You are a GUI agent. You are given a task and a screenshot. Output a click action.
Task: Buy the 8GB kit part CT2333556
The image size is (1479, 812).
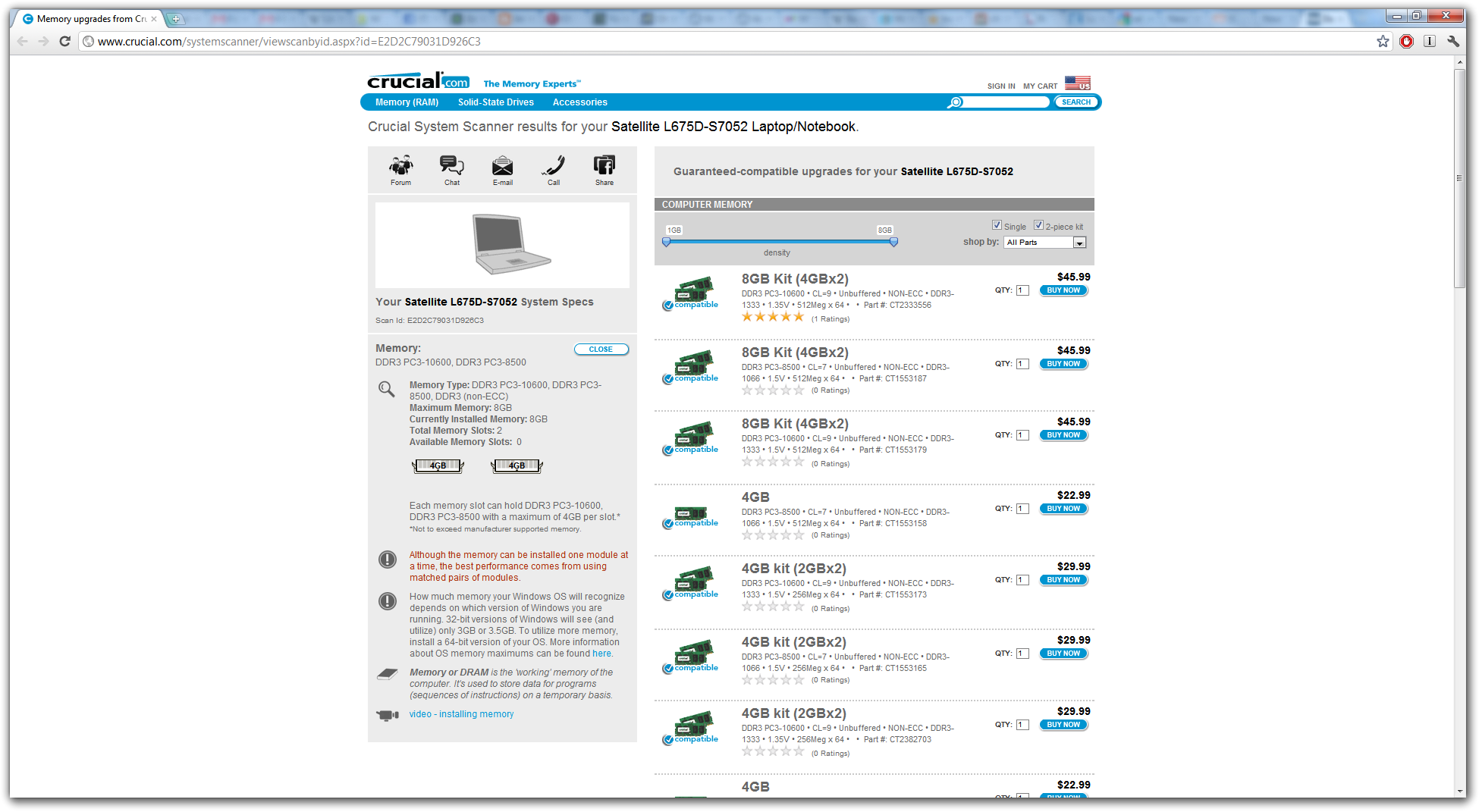tap(1063, 290)
